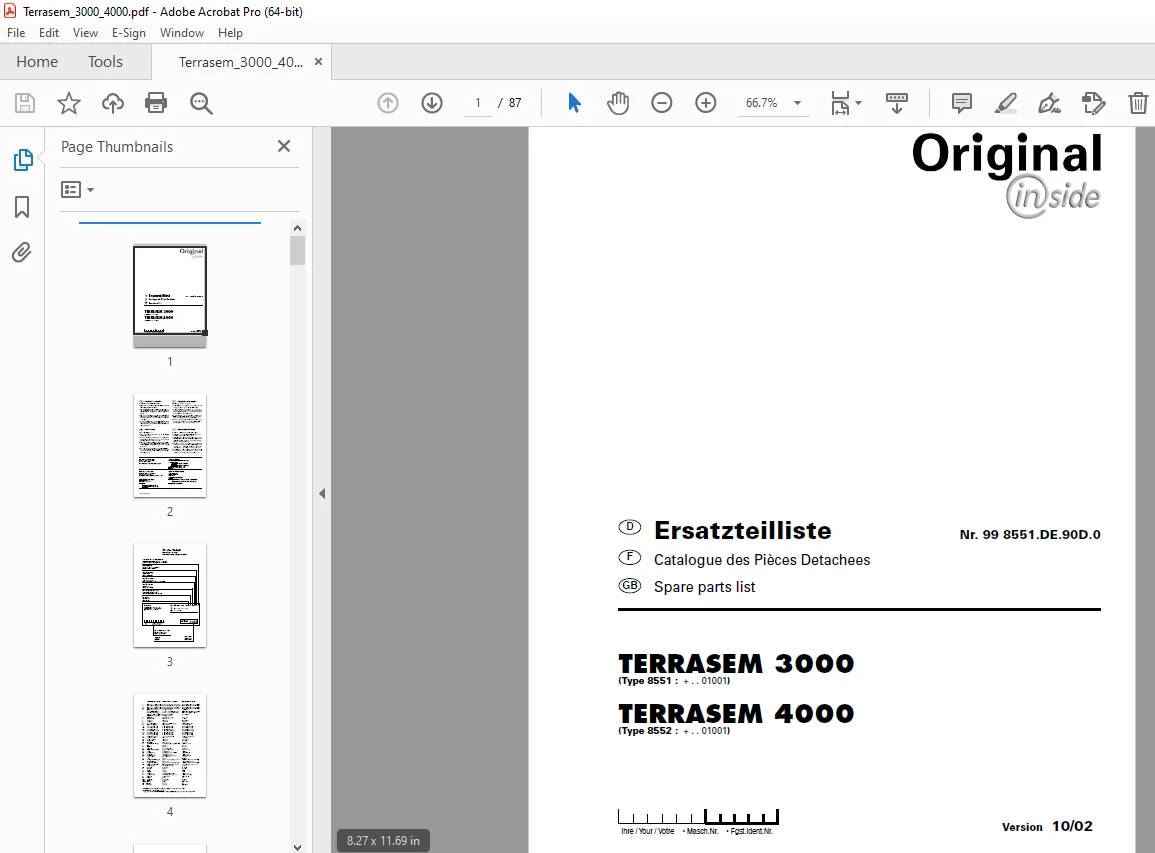Click the 'Version 10/02' text
Screen dimensions: 1155x853
coord(1047,826)
